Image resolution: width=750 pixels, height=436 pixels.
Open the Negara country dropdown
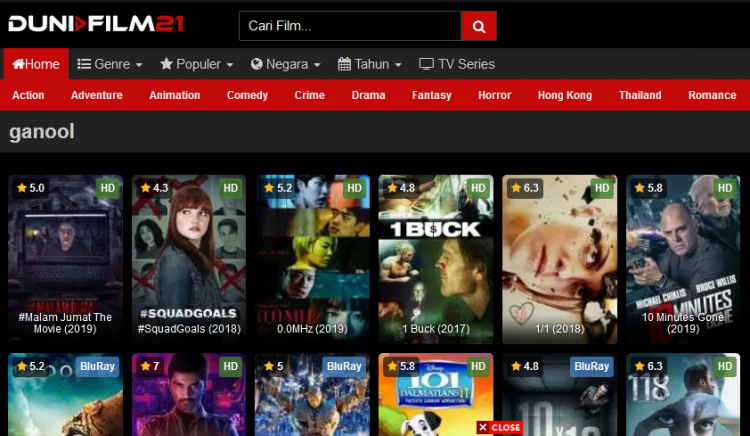tap(286, 64)
